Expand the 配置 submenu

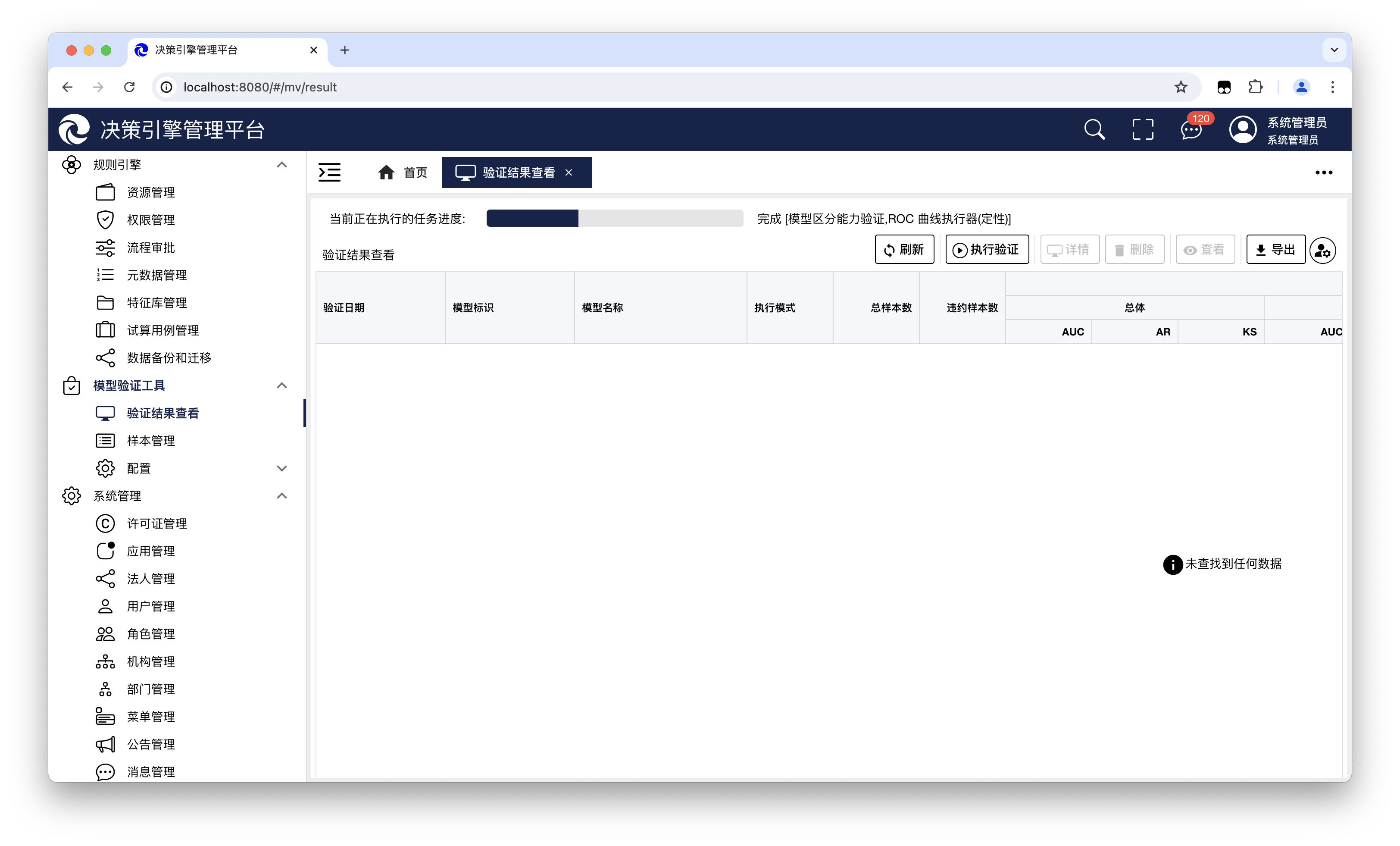(x=281, y=468)
